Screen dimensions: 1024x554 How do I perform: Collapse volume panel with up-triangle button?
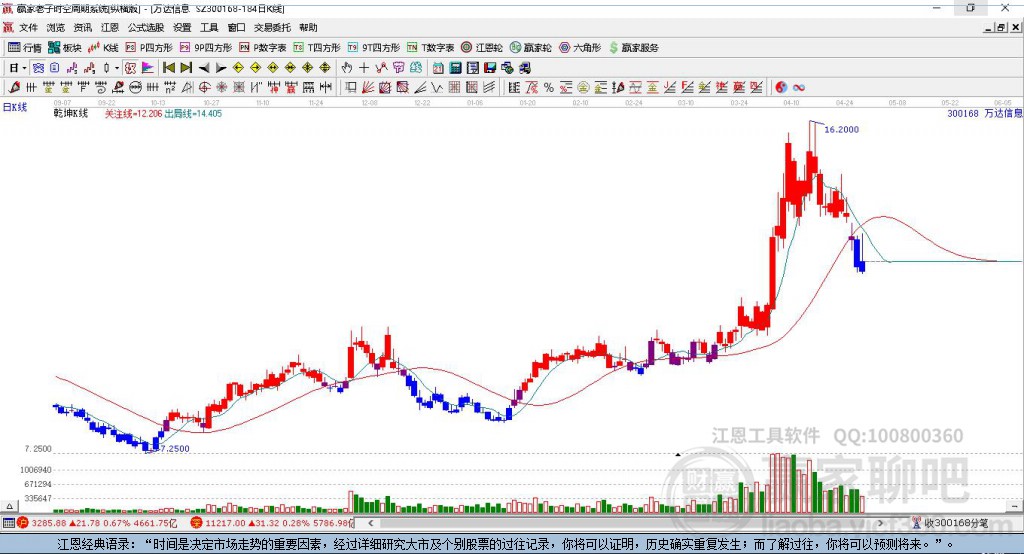pyautogui.click(x=9, y=506)
